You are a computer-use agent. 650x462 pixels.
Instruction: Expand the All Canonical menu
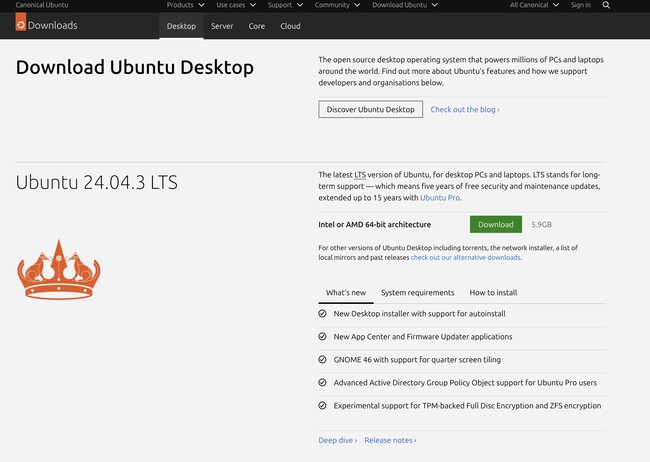tap(532, 5)
